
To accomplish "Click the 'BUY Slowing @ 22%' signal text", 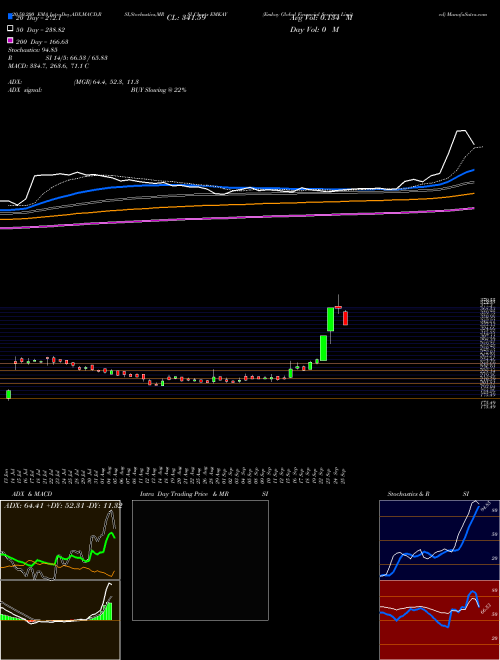I will 158,90.
